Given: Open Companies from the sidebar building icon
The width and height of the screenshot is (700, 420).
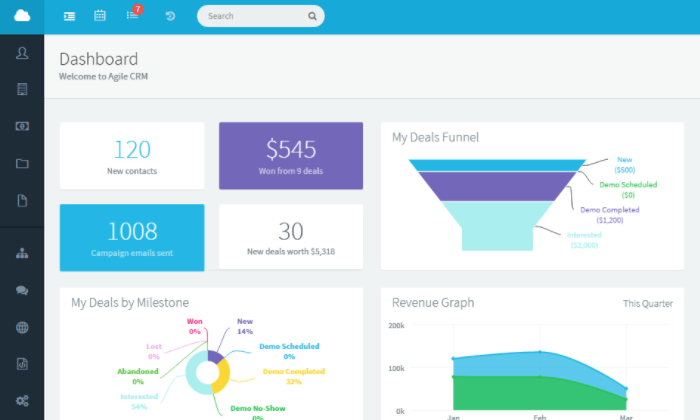Looking at the screenshot, I should [22, 89].
